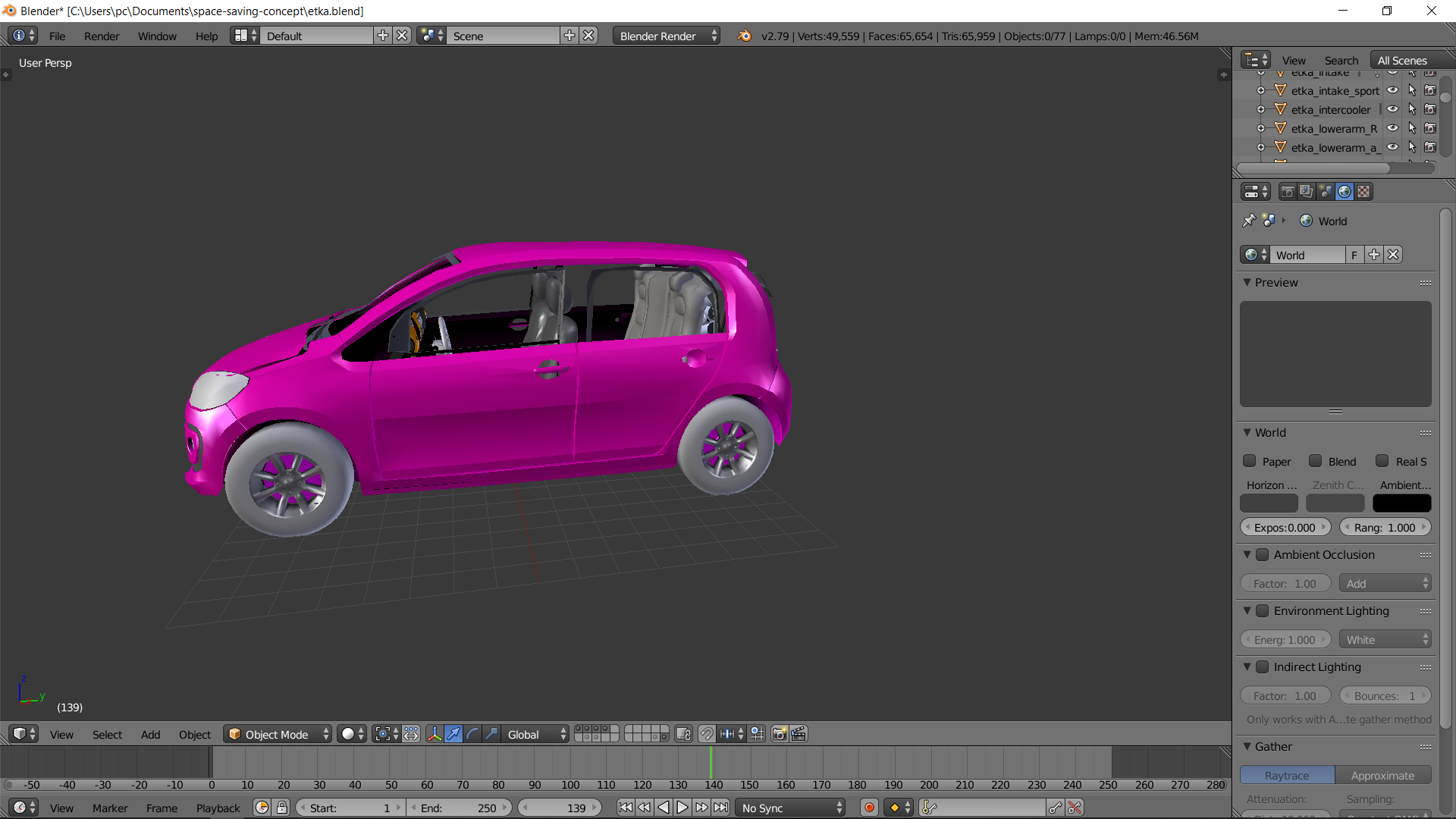Viewport: 1456px width, 819px height.
Task: Open the Object Mode dropdown
Action: [x=278, y=734]
